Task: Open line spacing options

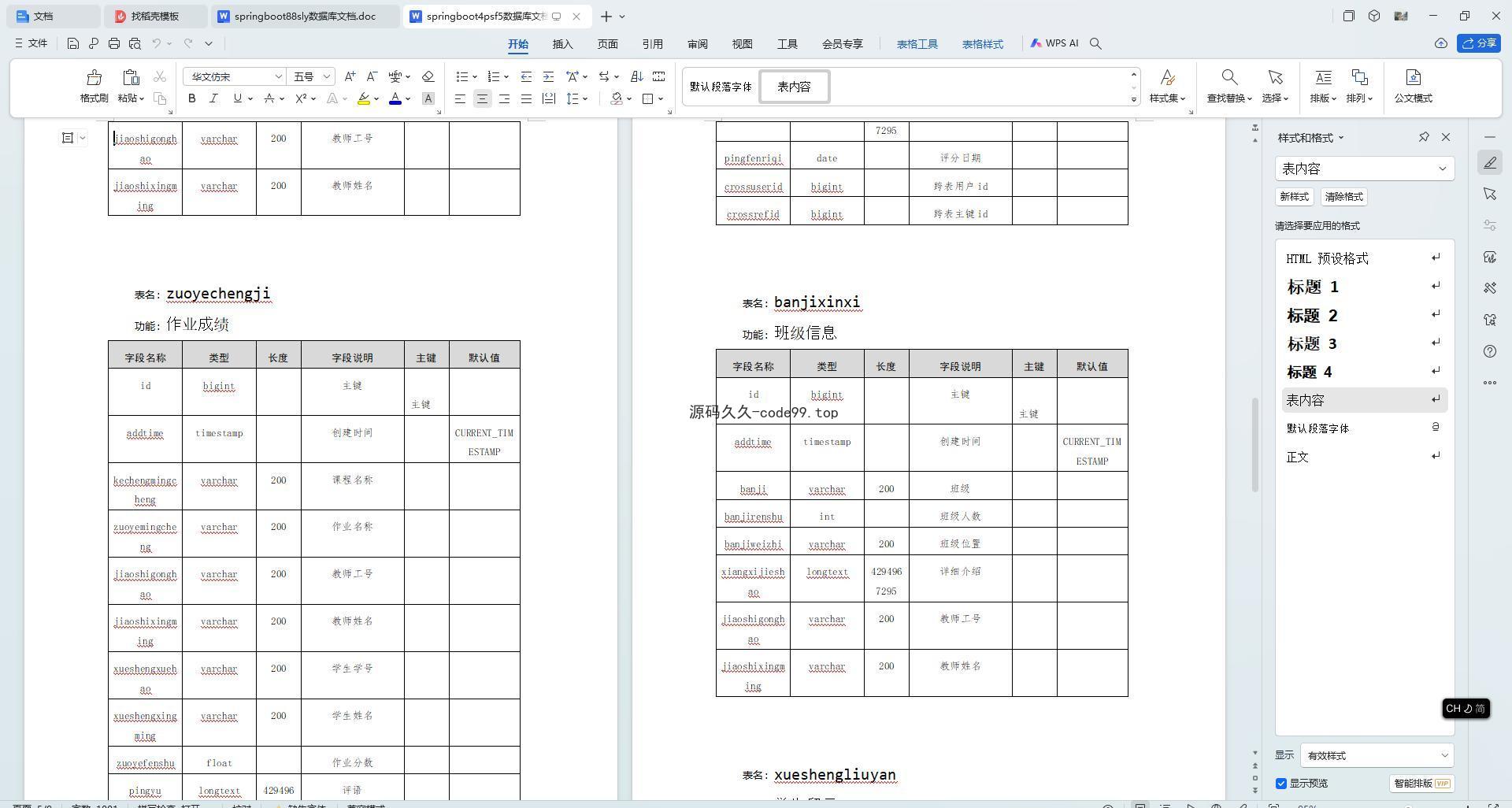Action: [576, 98]
